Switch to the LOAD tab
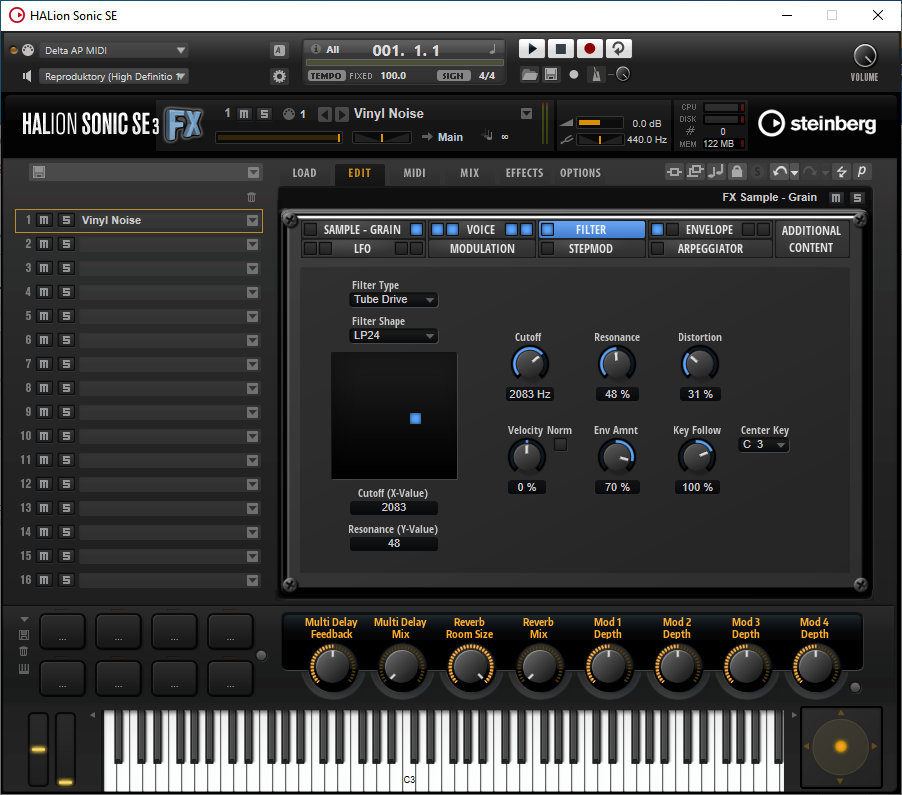 tap(304, 173)
